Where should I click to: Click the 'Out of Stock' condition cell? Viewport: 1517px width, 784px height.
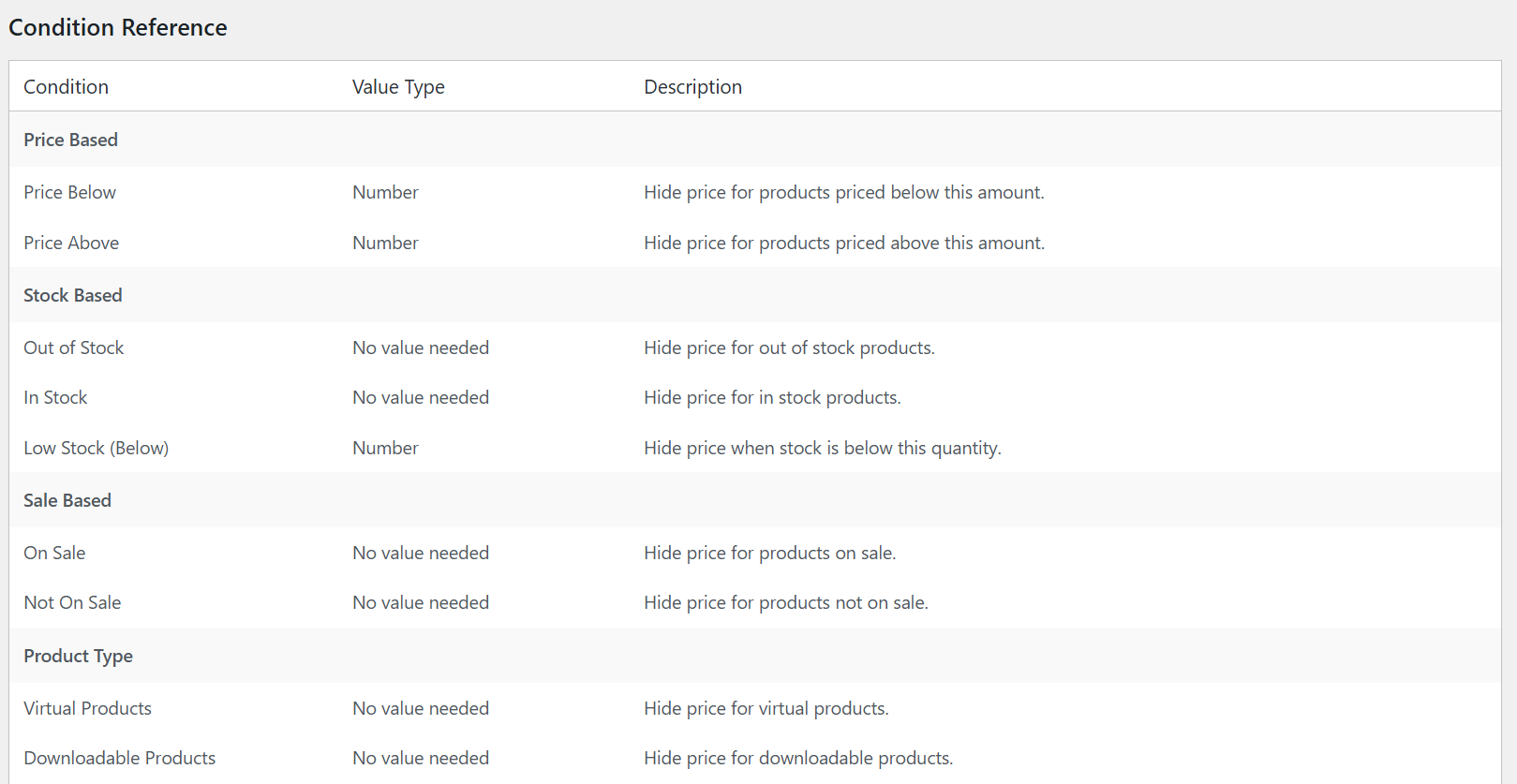(x=74, y=348)
